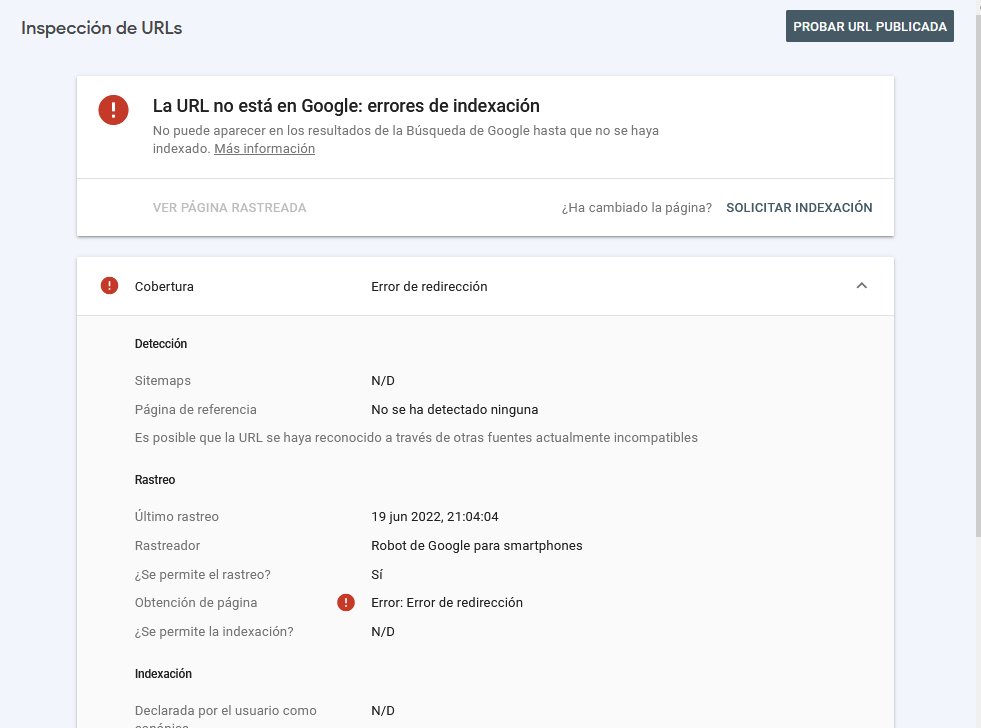Click the headline La URL no está en Google
This screenshot has width=981, height=728.
pyautogui.click(x=346, y=106)
